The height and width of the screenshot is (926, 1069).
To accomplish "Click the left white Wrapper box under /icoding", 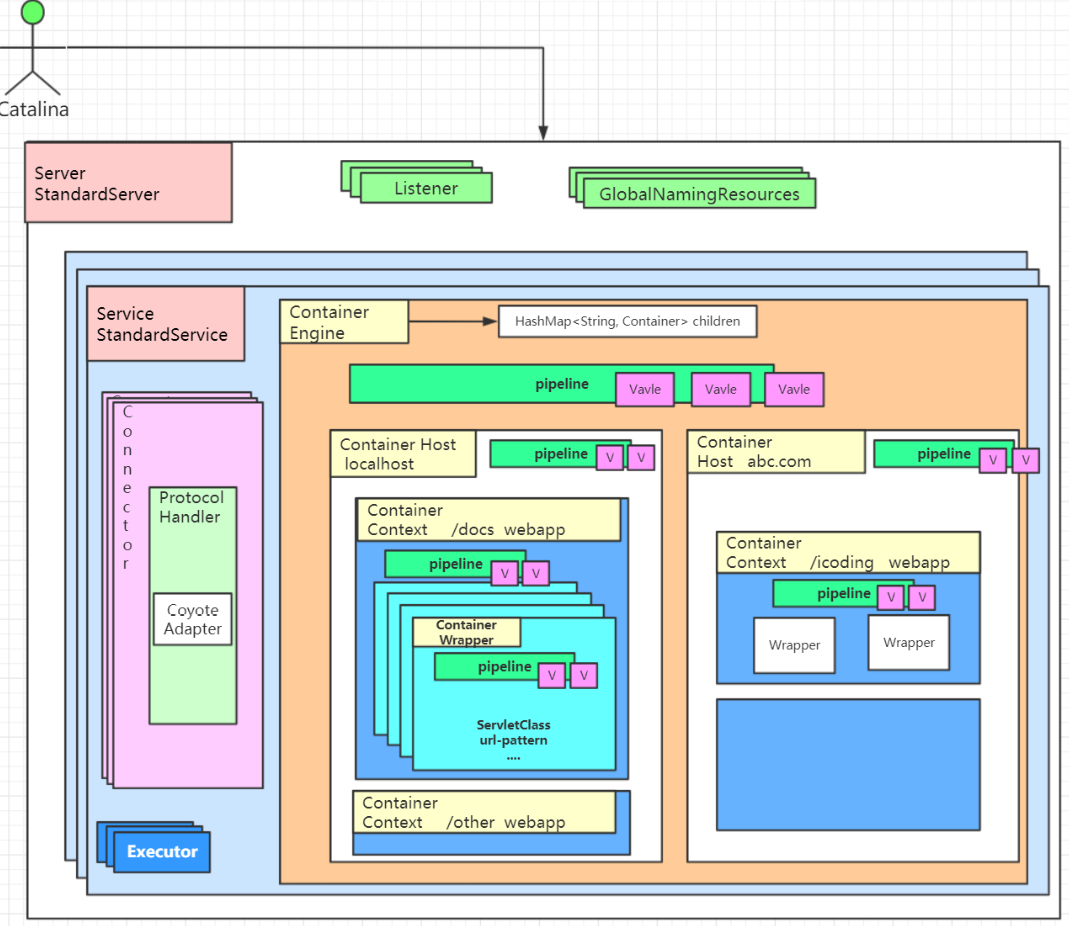I will [794, 646].
